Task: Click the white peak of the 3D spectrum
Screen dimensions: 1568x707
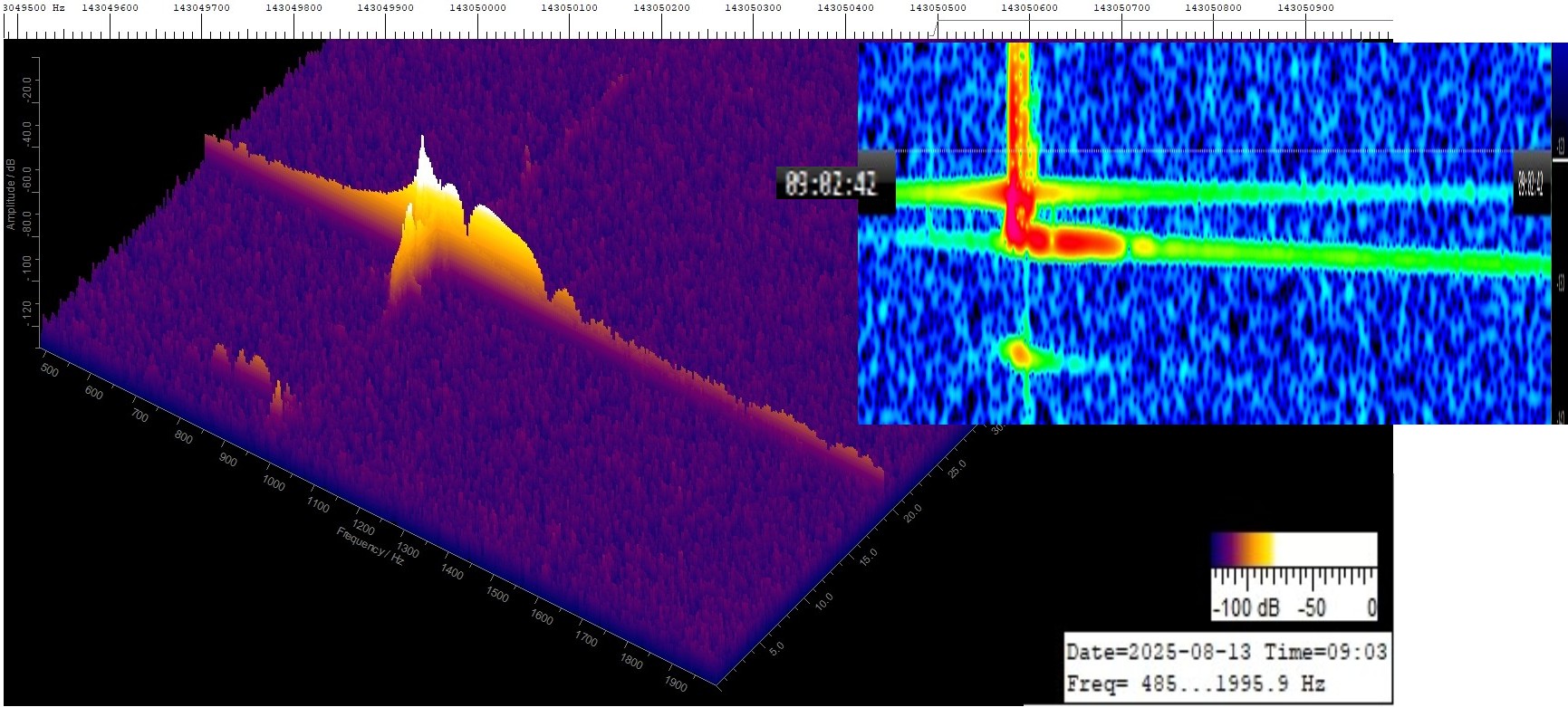Action: click(x=423, y=163)
